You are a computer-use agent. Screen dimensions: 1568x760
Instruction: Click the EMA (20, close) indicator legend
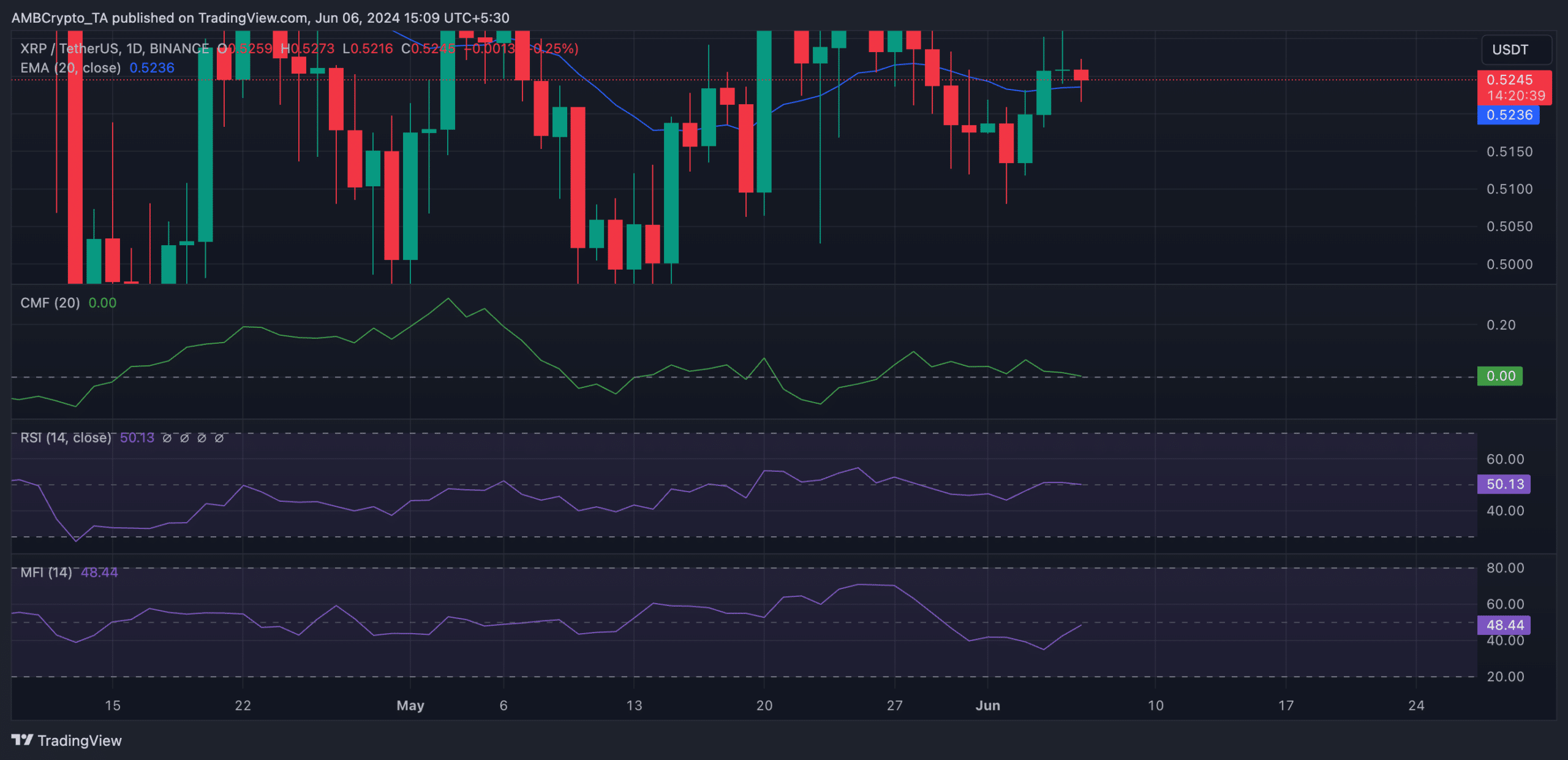point(70,67)
